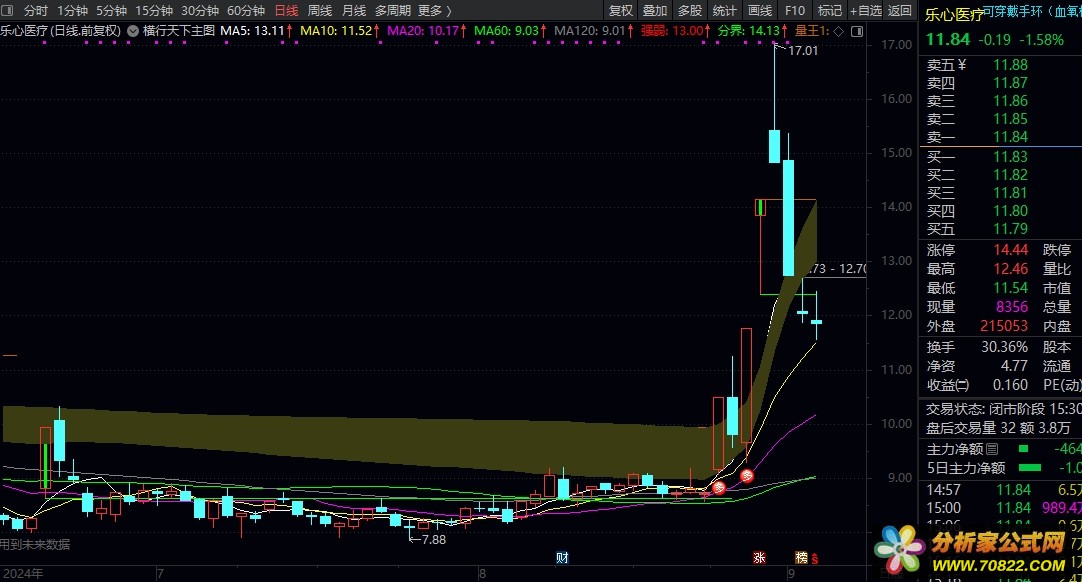
Task: Click the 叠加 overlay button
Action: coord(655,10)
